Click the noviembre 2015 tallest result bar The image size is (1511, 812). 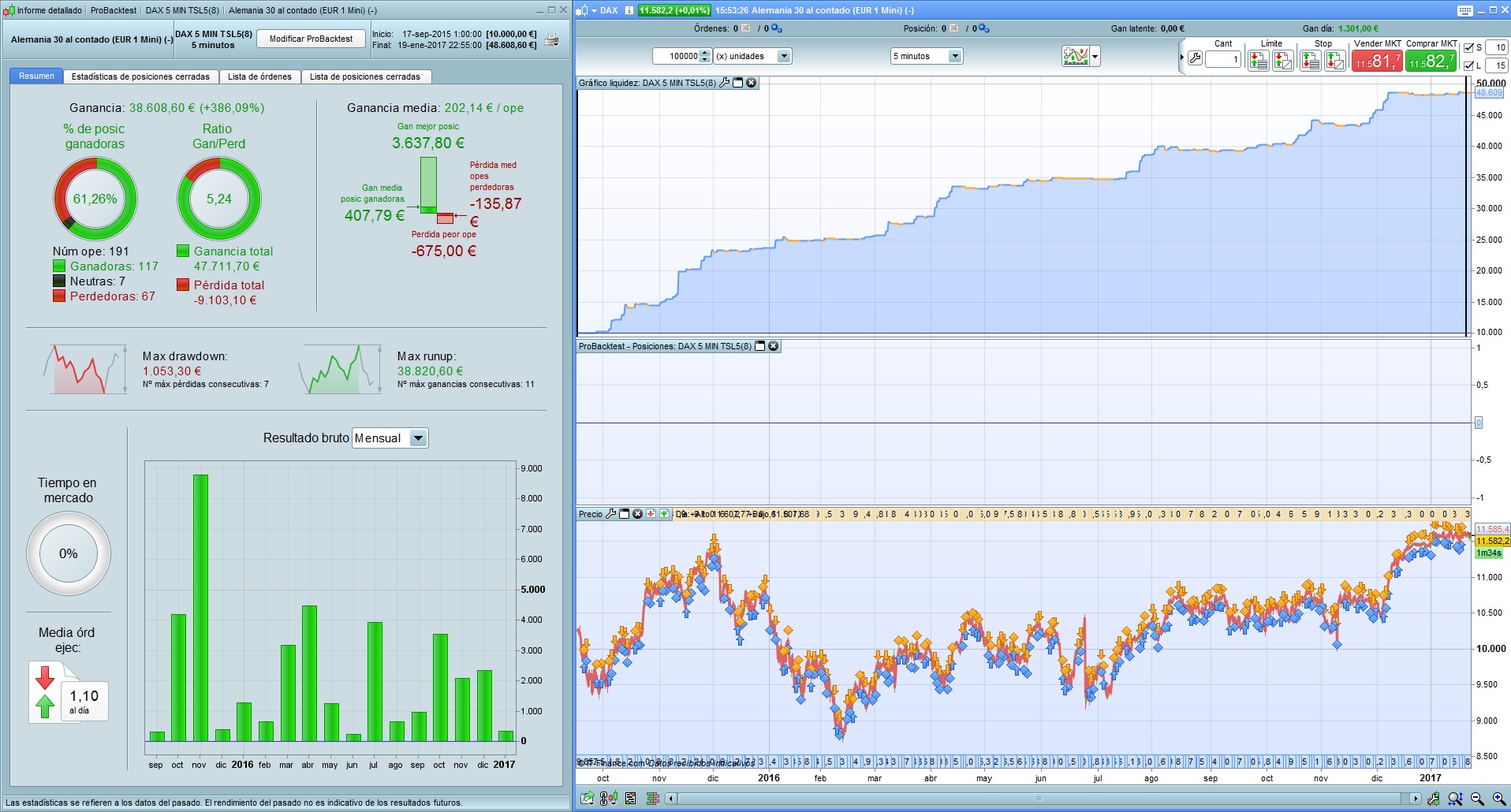(200, 608)
